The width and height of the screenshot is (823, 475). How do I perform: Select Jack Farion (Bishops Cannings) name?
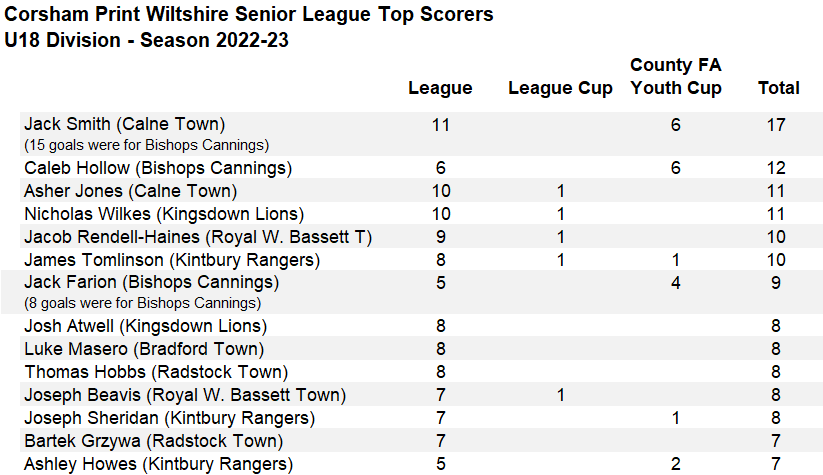click(x=151, y=283)
